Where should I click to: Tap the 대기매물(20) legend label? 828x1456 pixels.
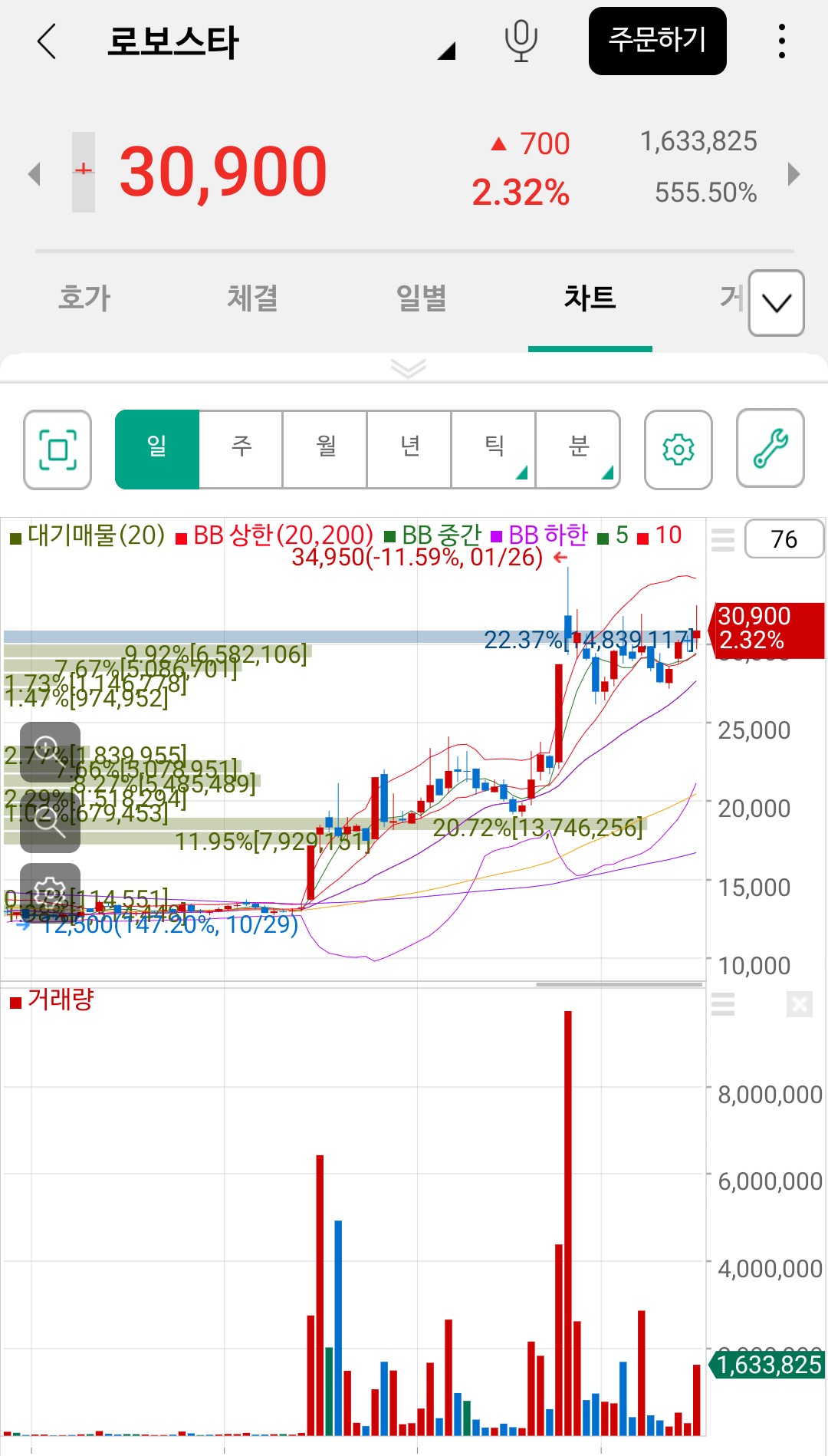click(87, 535)
